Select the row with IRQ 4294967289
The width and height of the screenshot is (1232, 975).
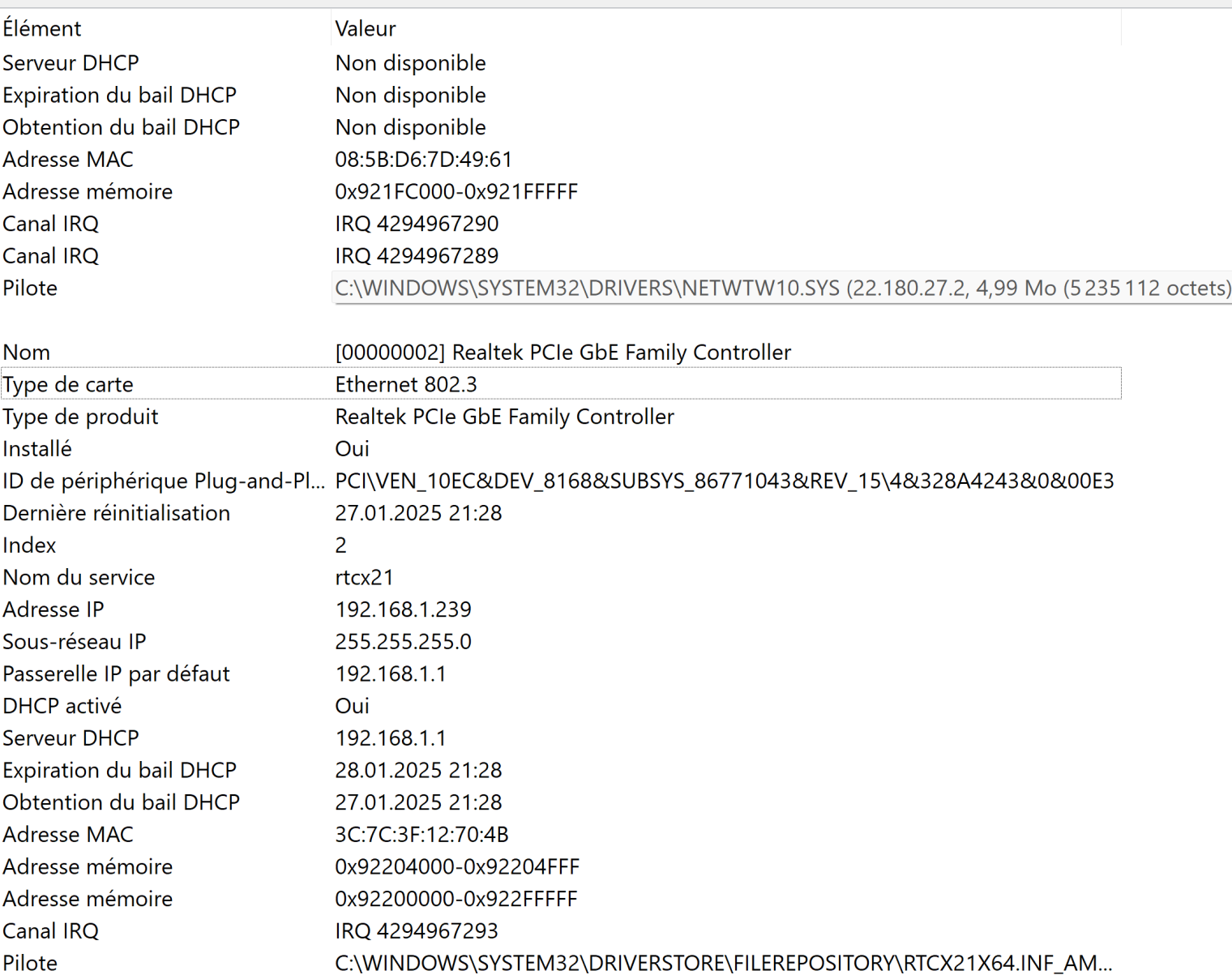coord(417,256)
